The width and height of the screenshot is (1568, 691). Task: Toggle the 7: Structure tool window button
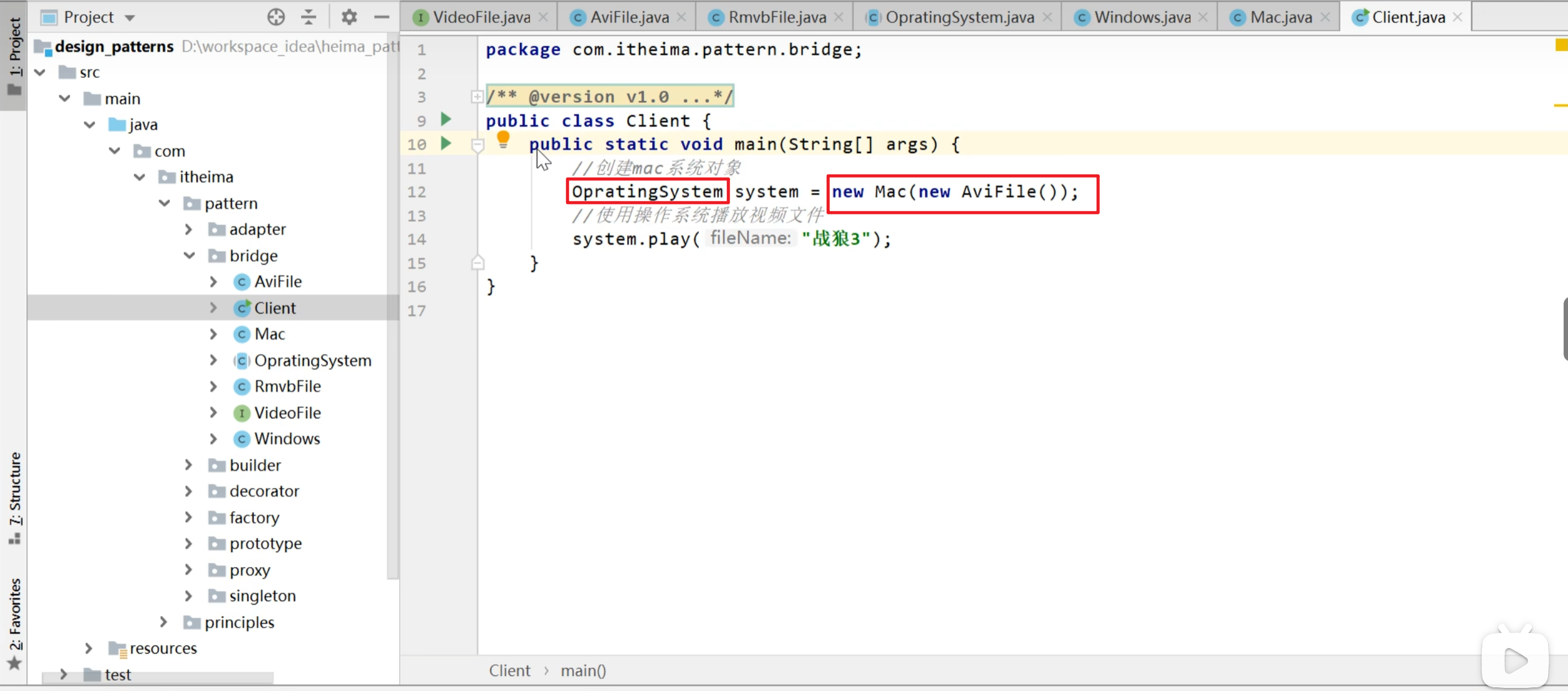[14, 498]
